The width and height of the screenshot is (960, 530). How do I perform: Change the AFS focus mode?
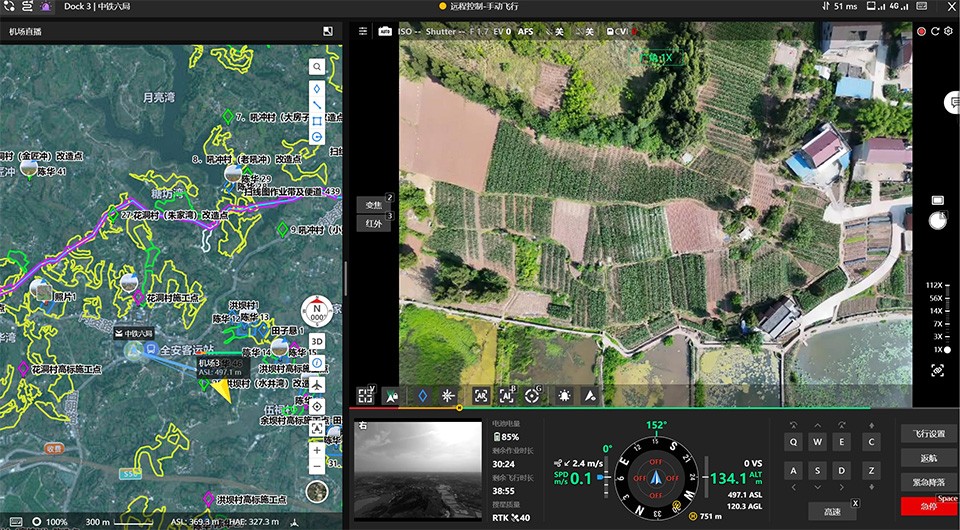coord(525,31)
